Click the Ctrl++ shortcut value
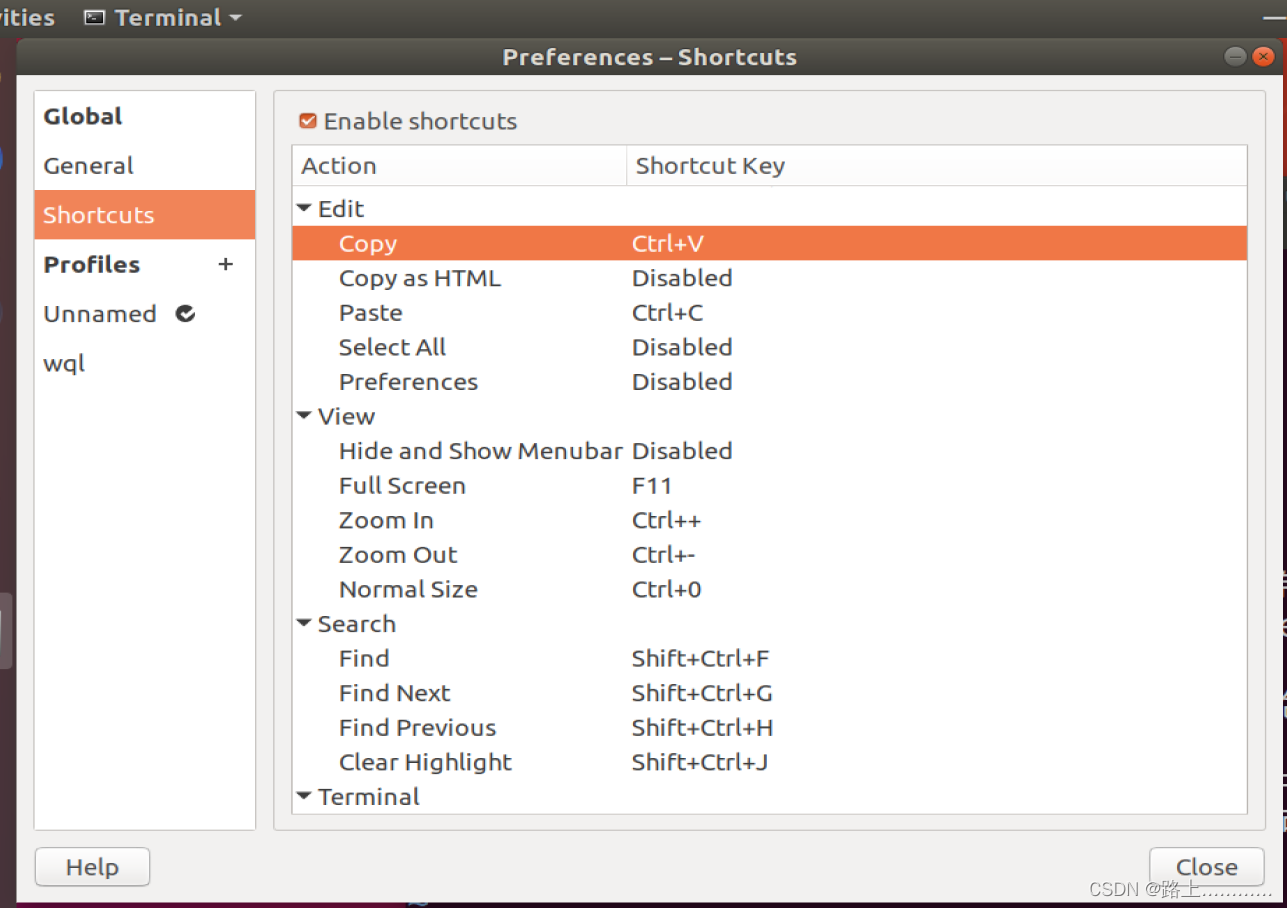Image resolution: width=1287 pixels, height=908 pixels. (x=667, y=520)
